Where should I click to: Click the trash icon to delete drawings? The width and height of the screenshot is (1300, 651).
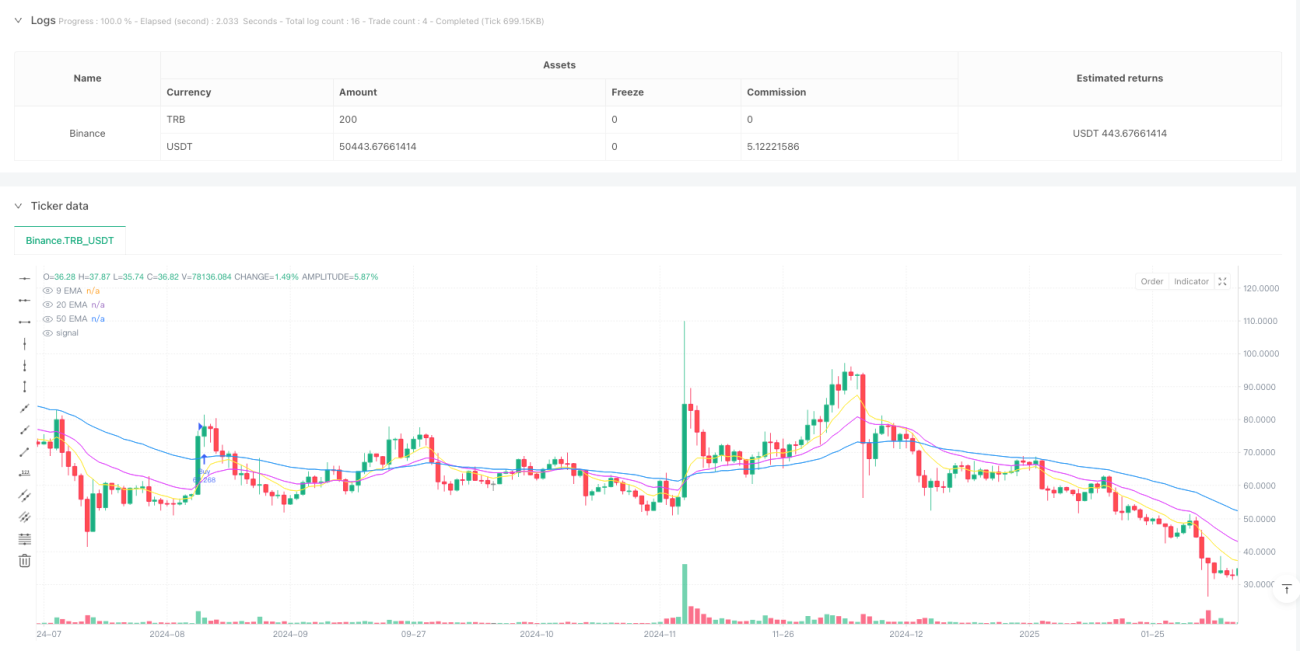coord(25,560)
